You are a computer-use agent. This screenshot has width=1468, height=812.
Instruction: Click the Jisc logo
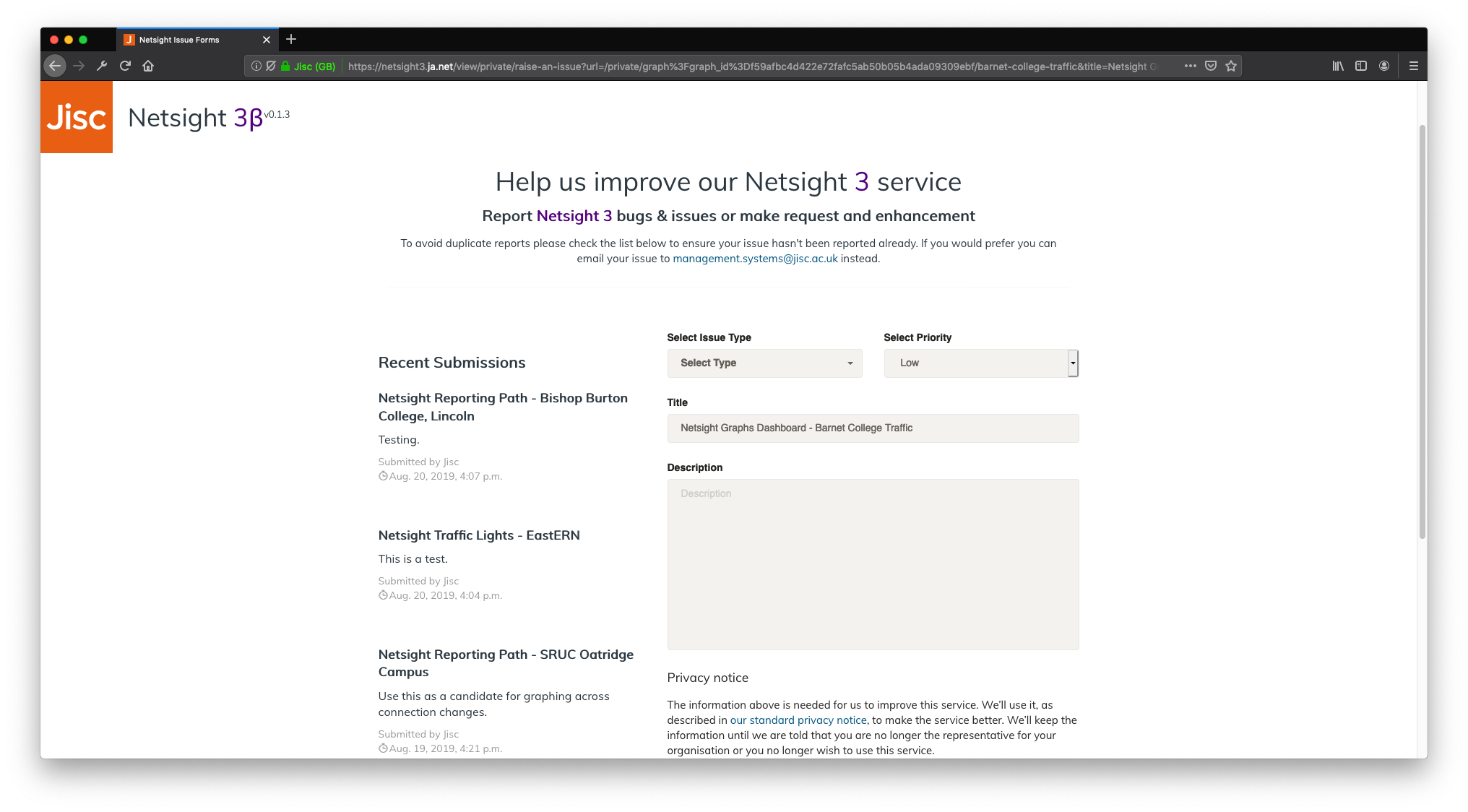pos(77,117)
